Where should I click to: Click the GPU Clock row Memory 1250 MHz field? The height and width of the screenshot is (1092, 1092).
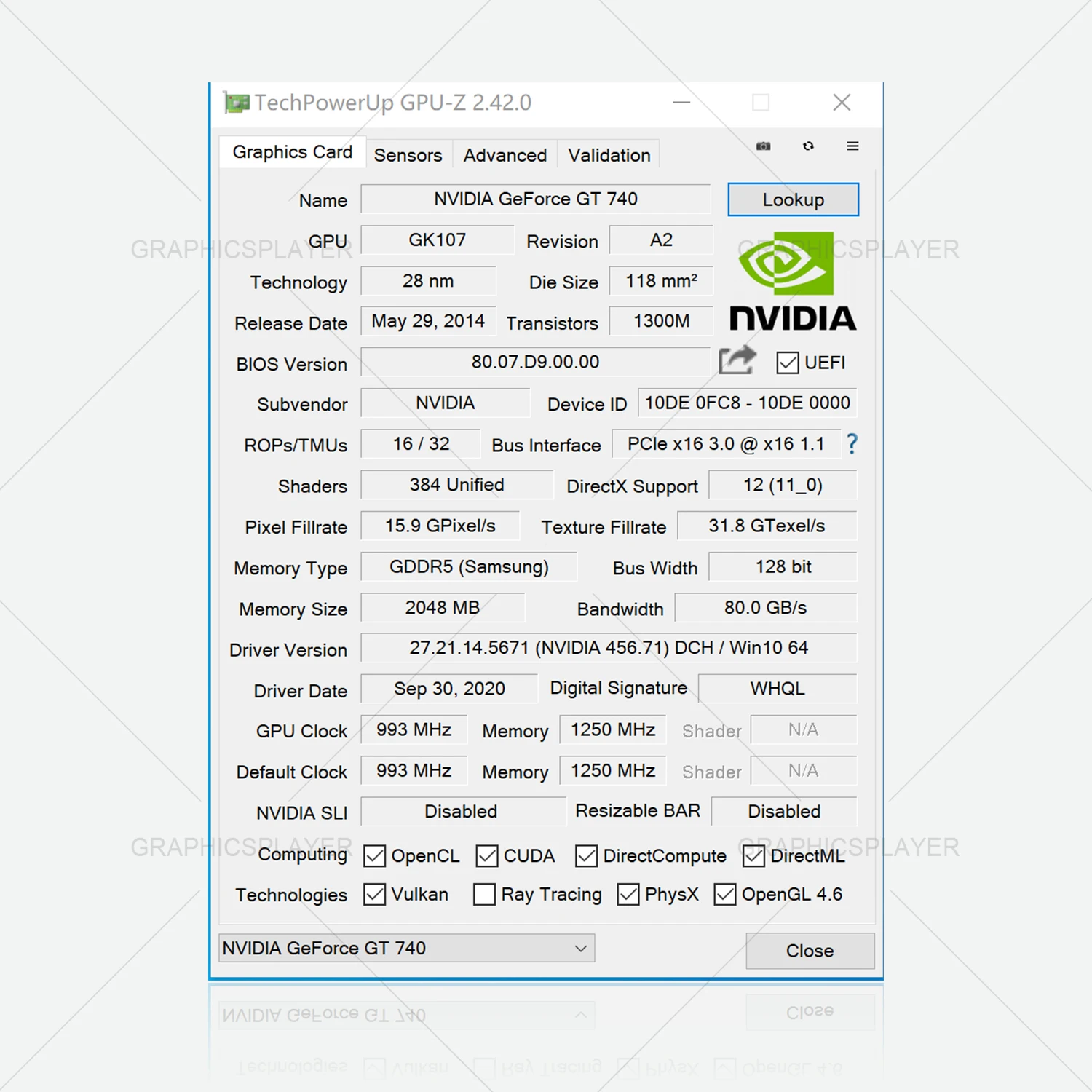[613, 729]
